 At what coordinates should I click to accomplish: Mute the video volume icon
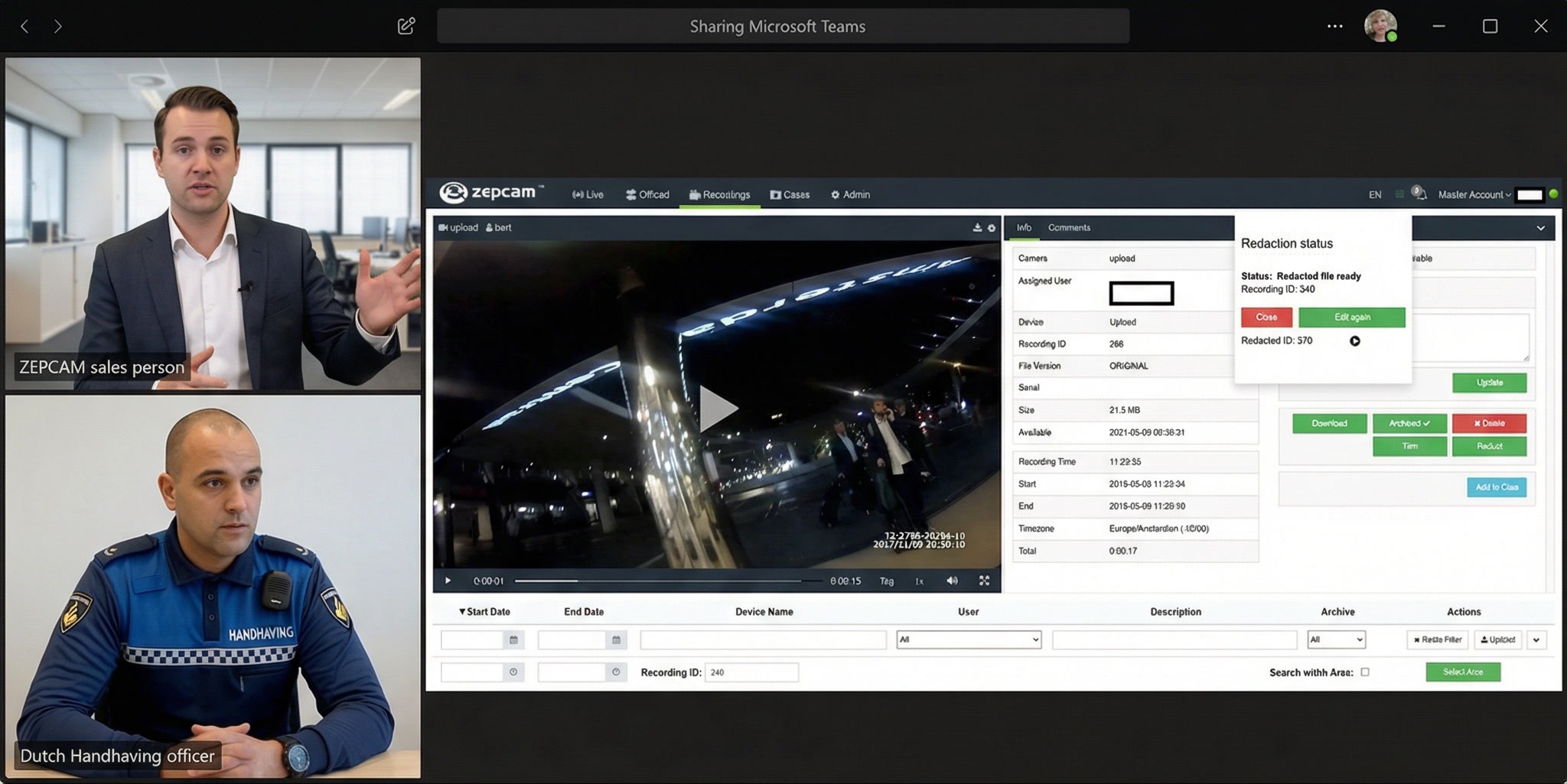pyautogui.click(x=952, y=581)
